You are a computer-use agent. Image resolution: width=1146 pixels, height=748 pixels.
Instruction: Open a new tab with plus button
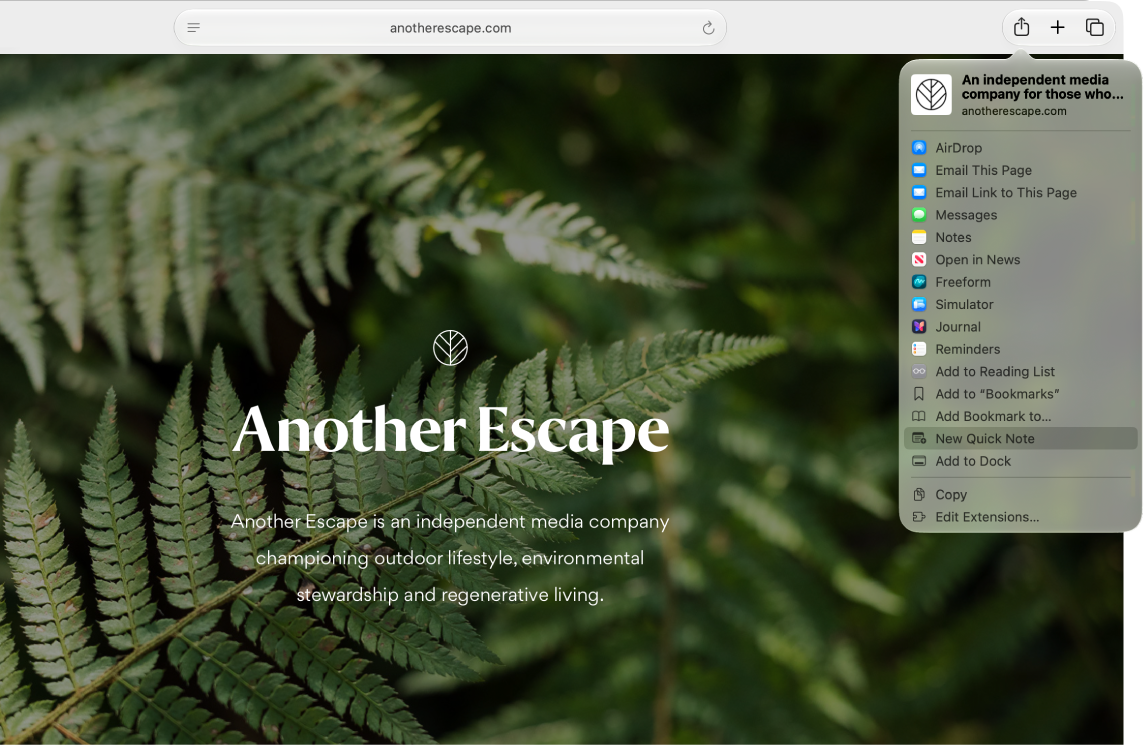(x=1060, y=28)
